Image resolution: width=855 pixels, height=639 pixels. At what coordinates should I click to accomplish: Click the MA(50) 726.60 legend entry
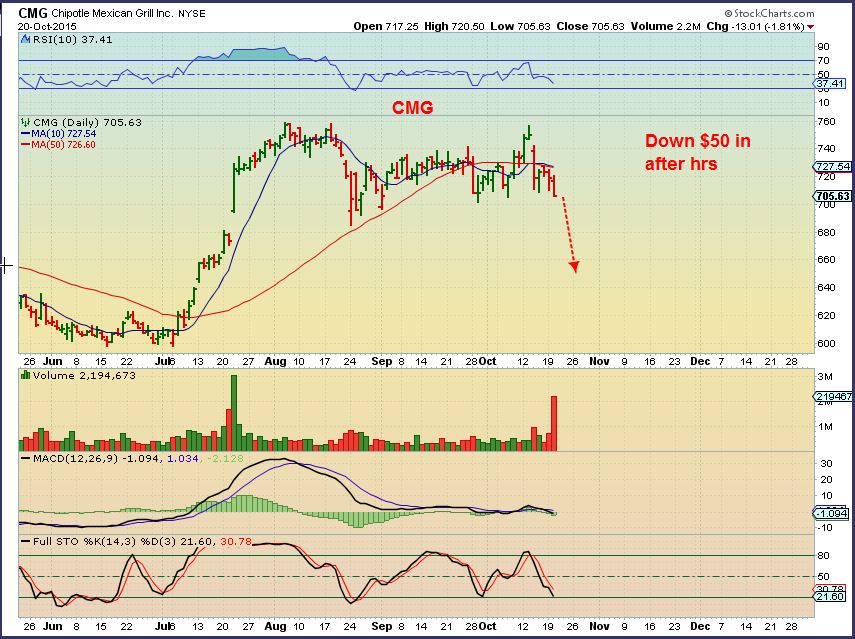pos(59,144)
